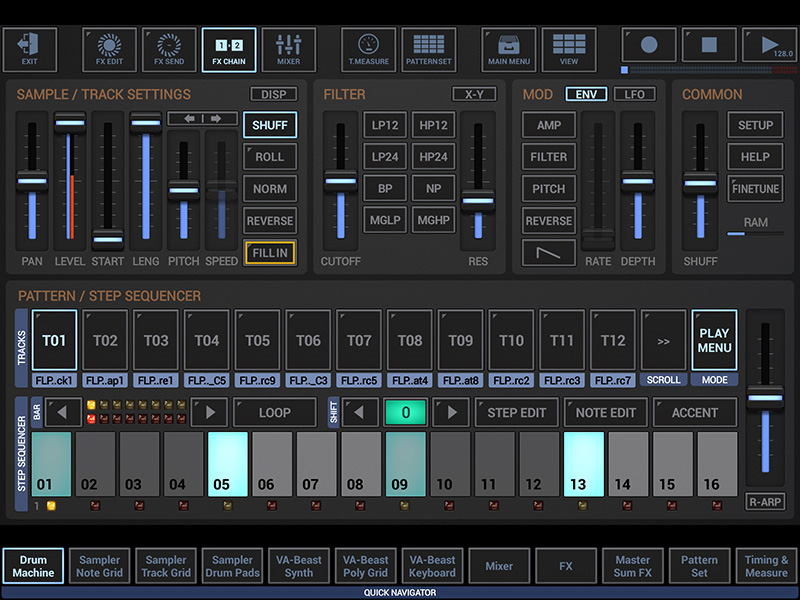Screen dimensions: 800x600
Task: Open the PATTERNSET grid icon
Action: click(429, 49)
